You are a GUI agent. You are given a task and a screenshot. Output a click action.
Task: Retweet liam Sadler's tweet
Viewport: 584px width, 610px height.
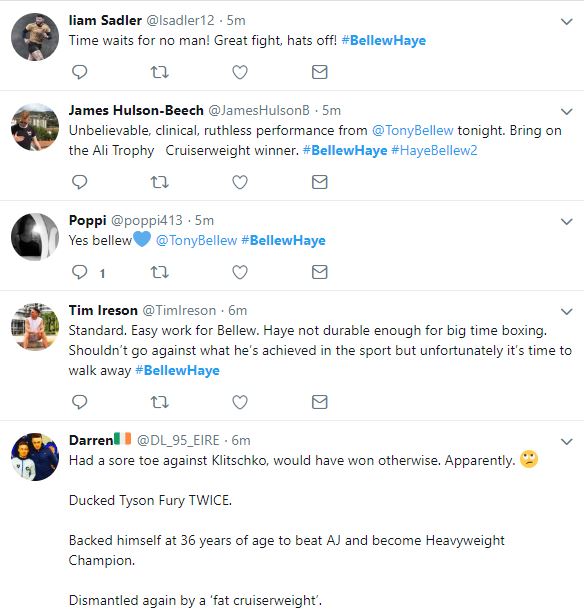coord(160,72)
